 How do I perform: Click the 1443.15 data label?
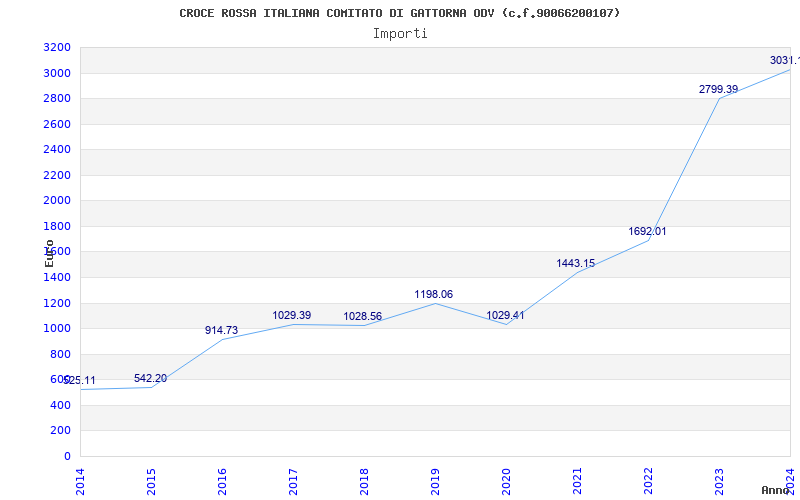click(x=576, y=263)
